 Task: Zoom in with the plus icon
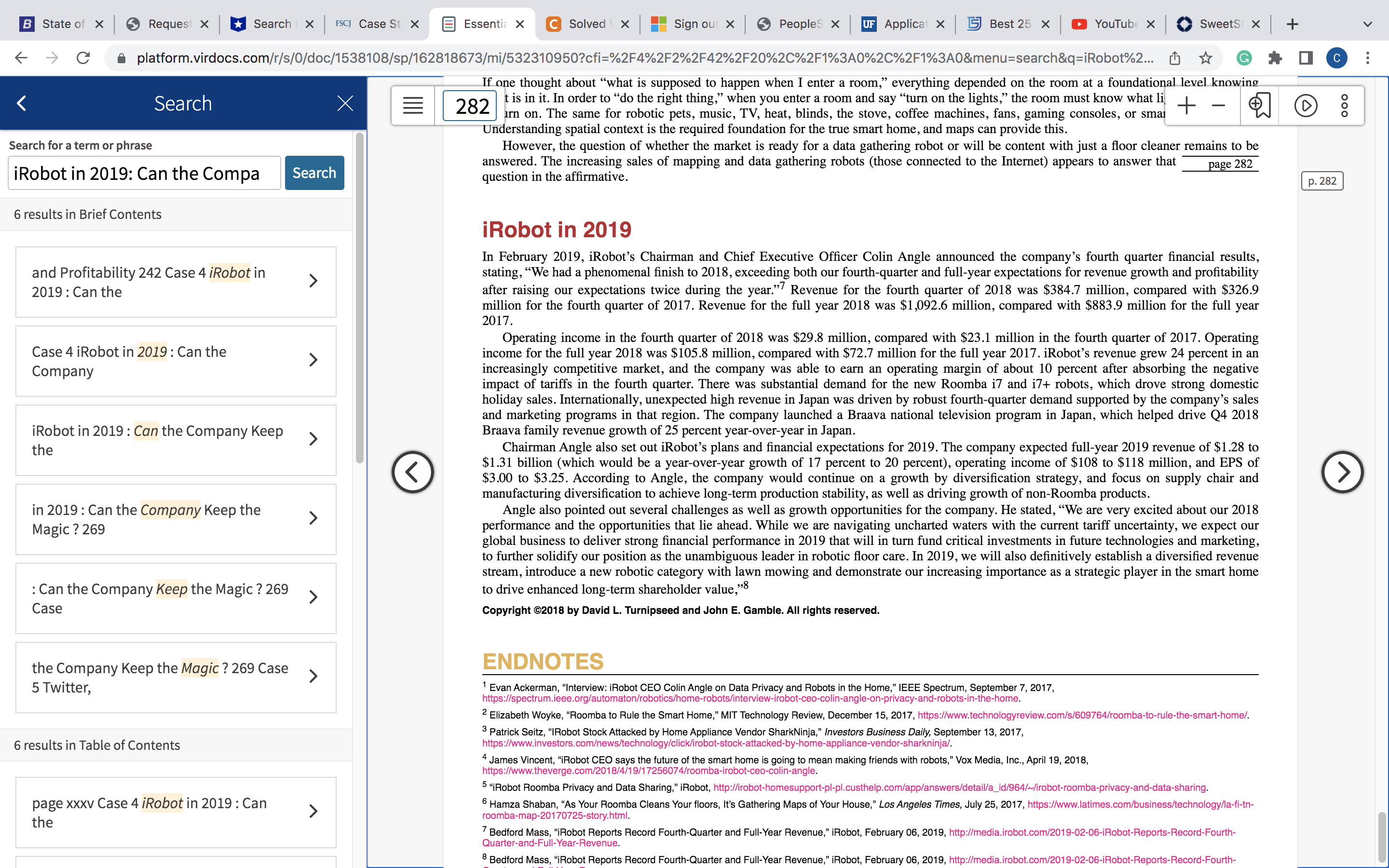pyautogui.click(x=1186, y=106)
